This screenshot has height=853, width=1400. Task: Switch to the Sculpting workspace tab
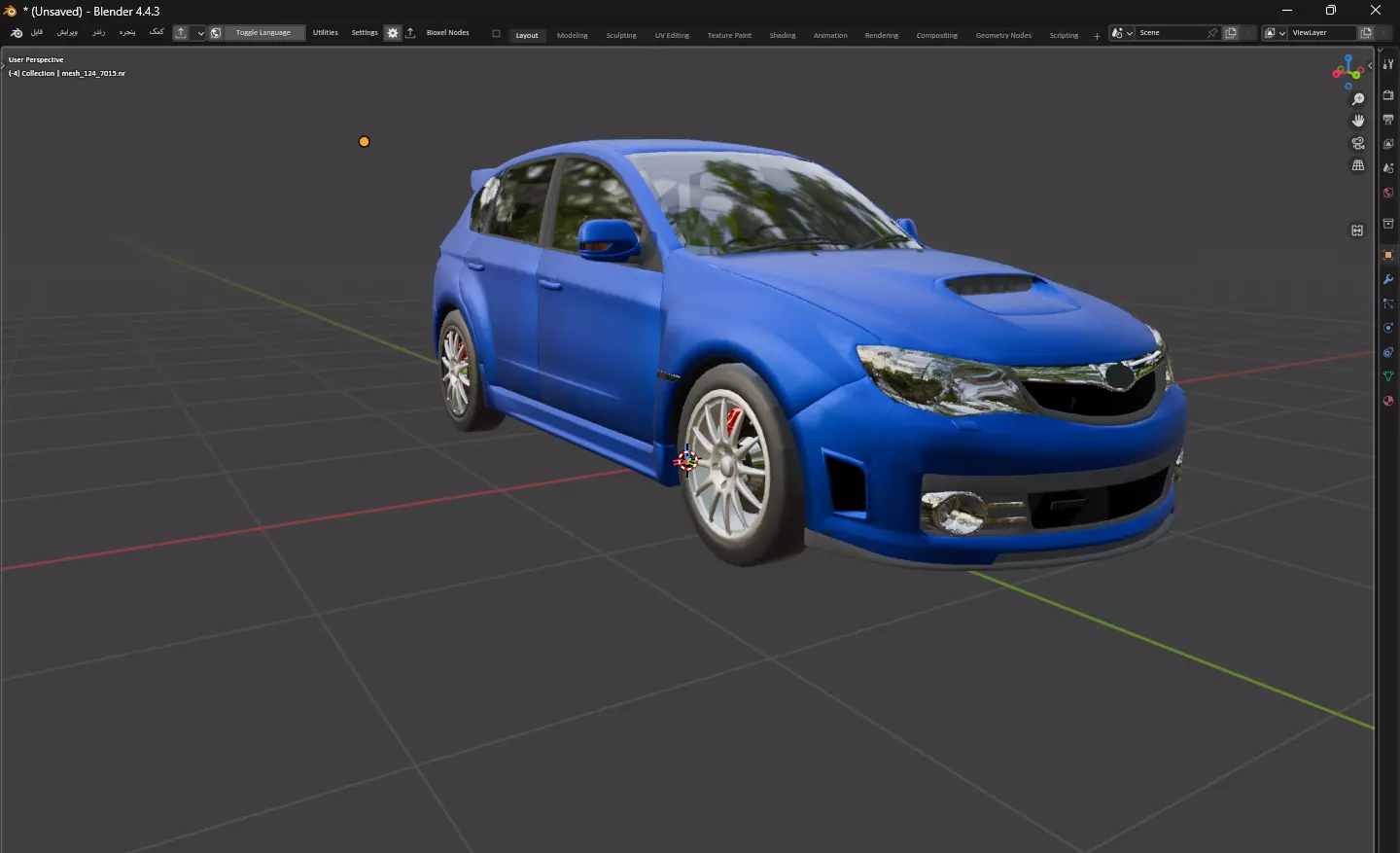tap(621, 35)
